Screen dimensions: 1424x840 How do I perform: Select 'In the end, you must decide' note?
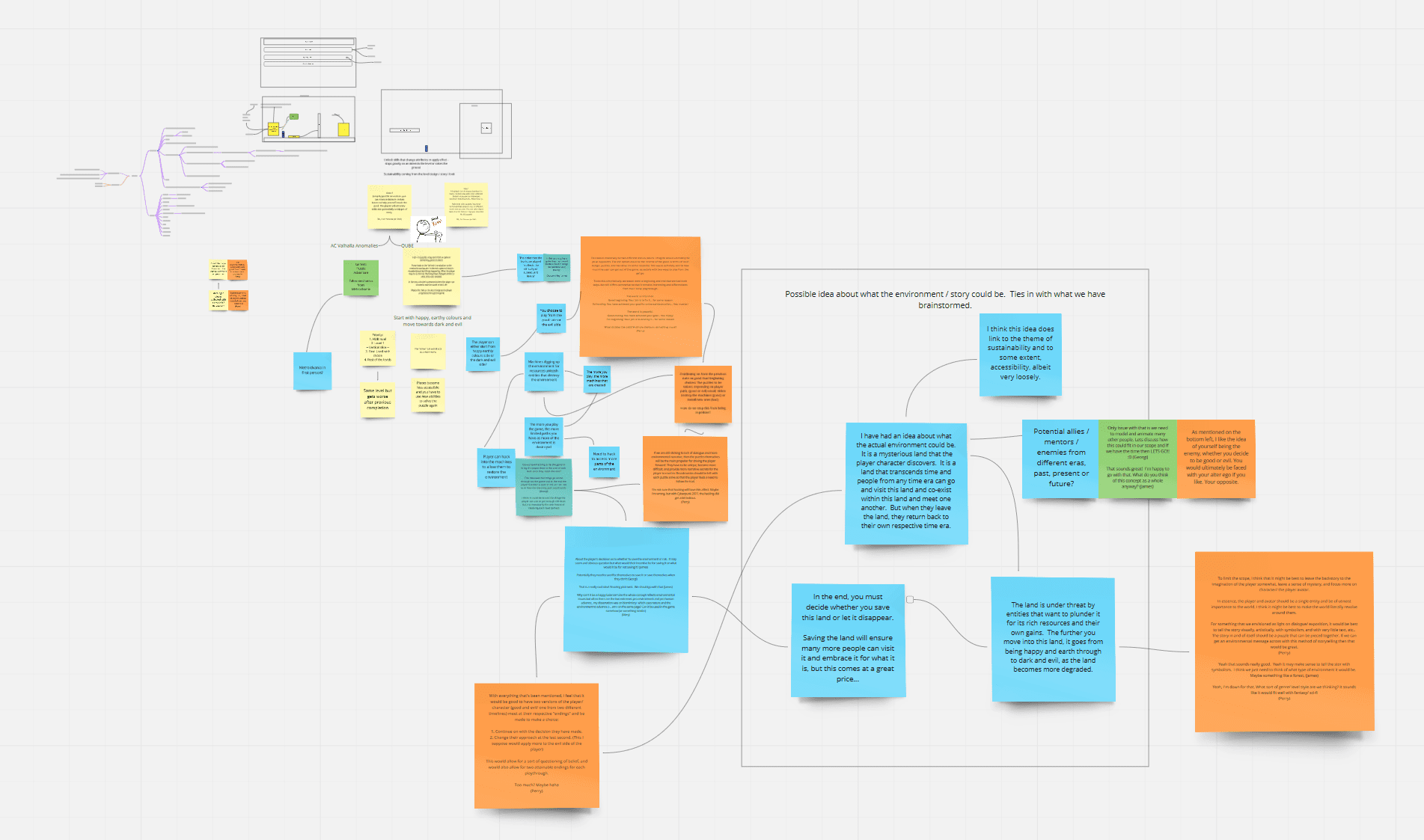[848, 640]
